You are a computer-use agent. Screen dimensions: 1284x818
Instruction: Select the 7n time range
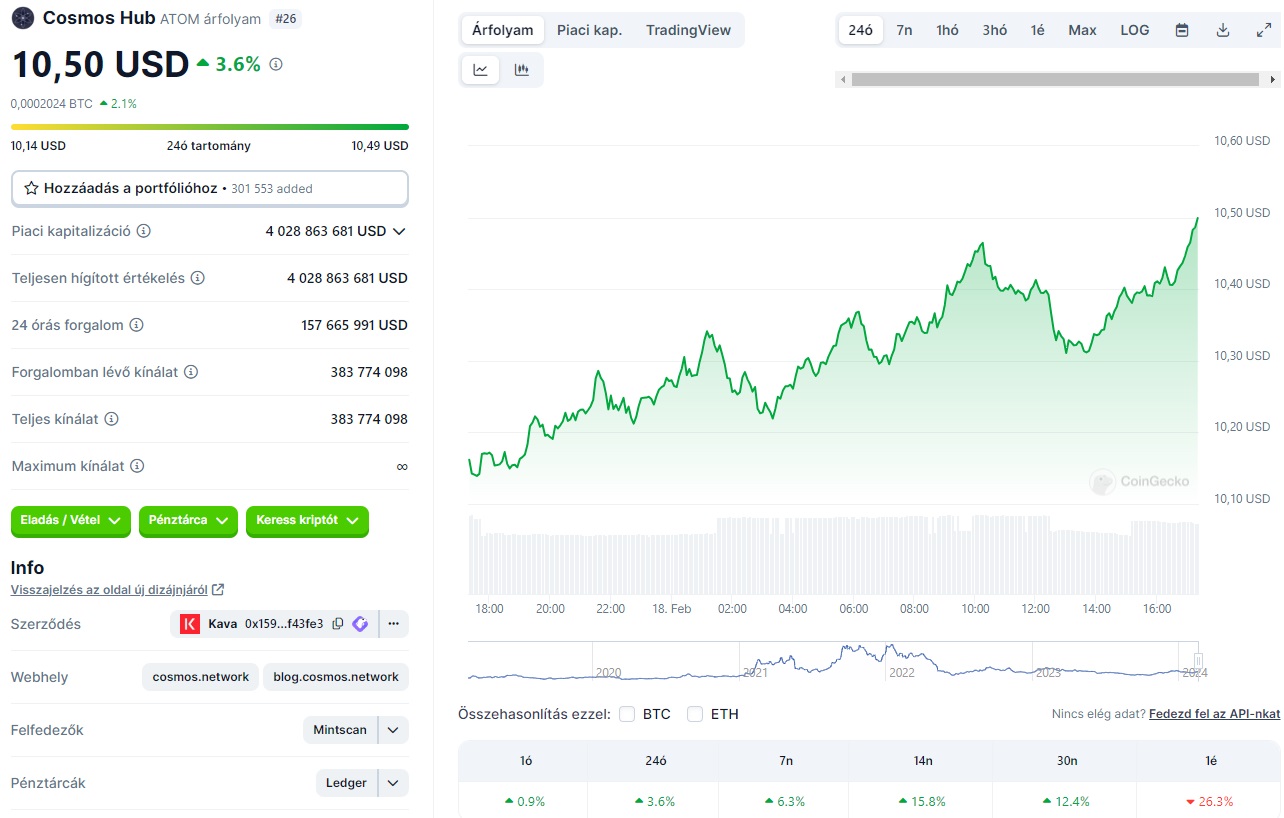(x=904, y=30)
